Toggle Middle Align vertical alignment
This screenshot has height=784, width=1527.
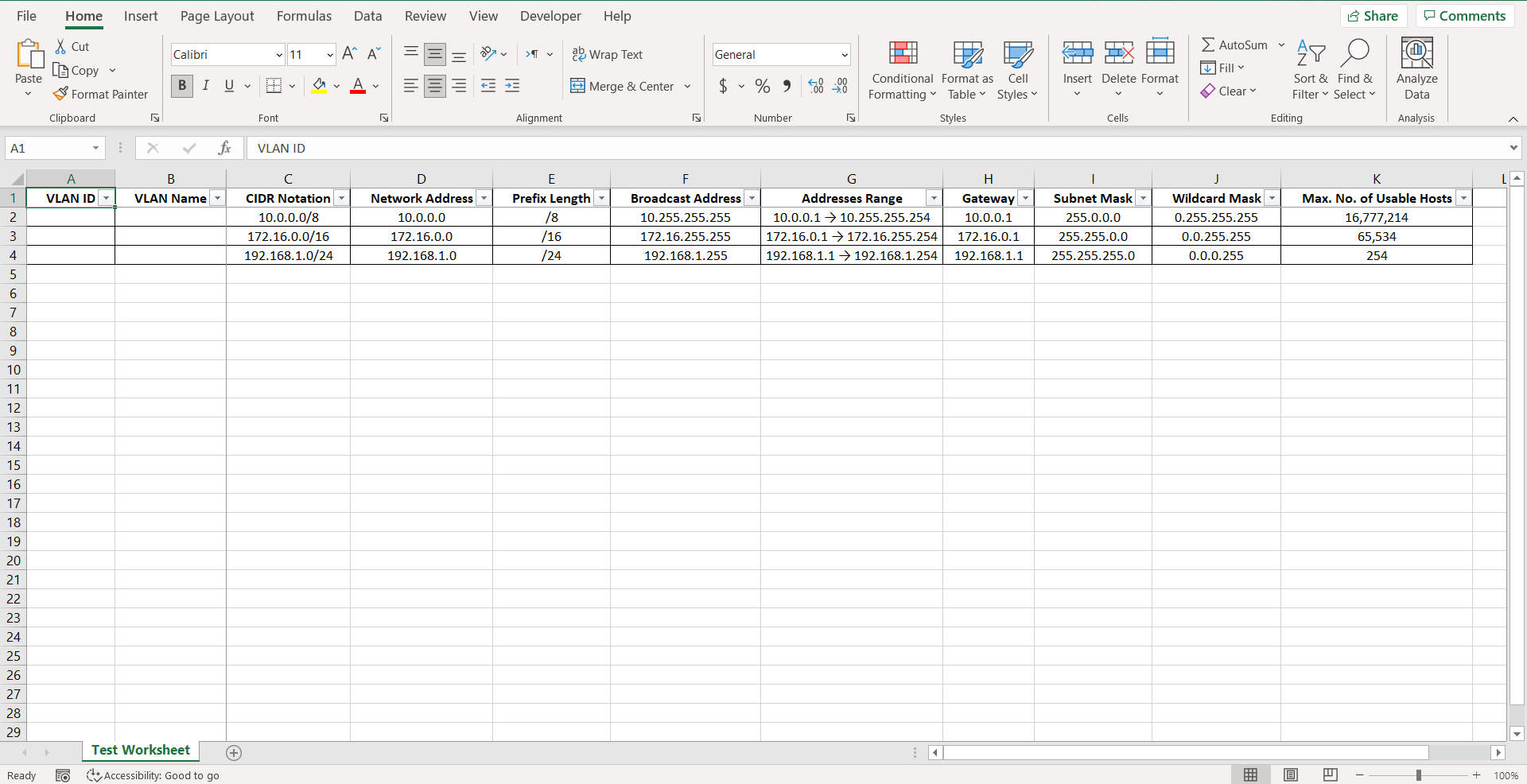point(434,54)
